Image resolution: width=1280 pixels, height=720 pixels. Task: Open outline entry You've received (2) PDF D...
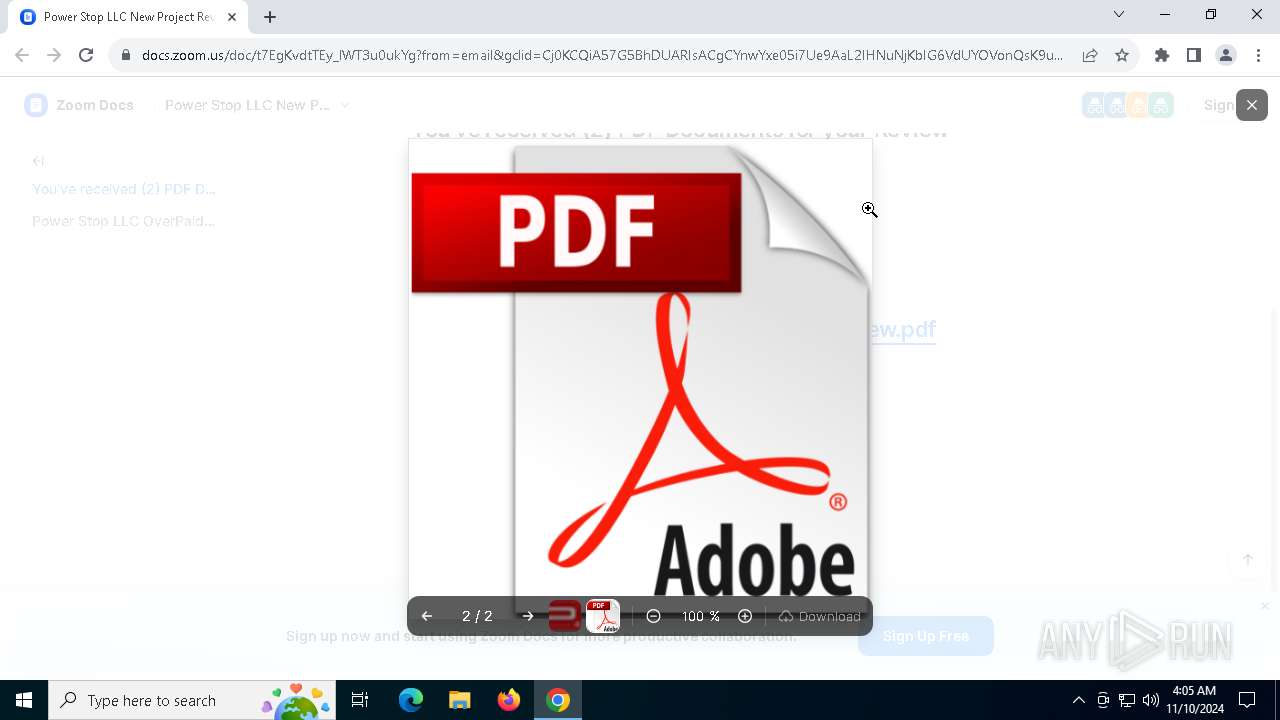(124, 189)
